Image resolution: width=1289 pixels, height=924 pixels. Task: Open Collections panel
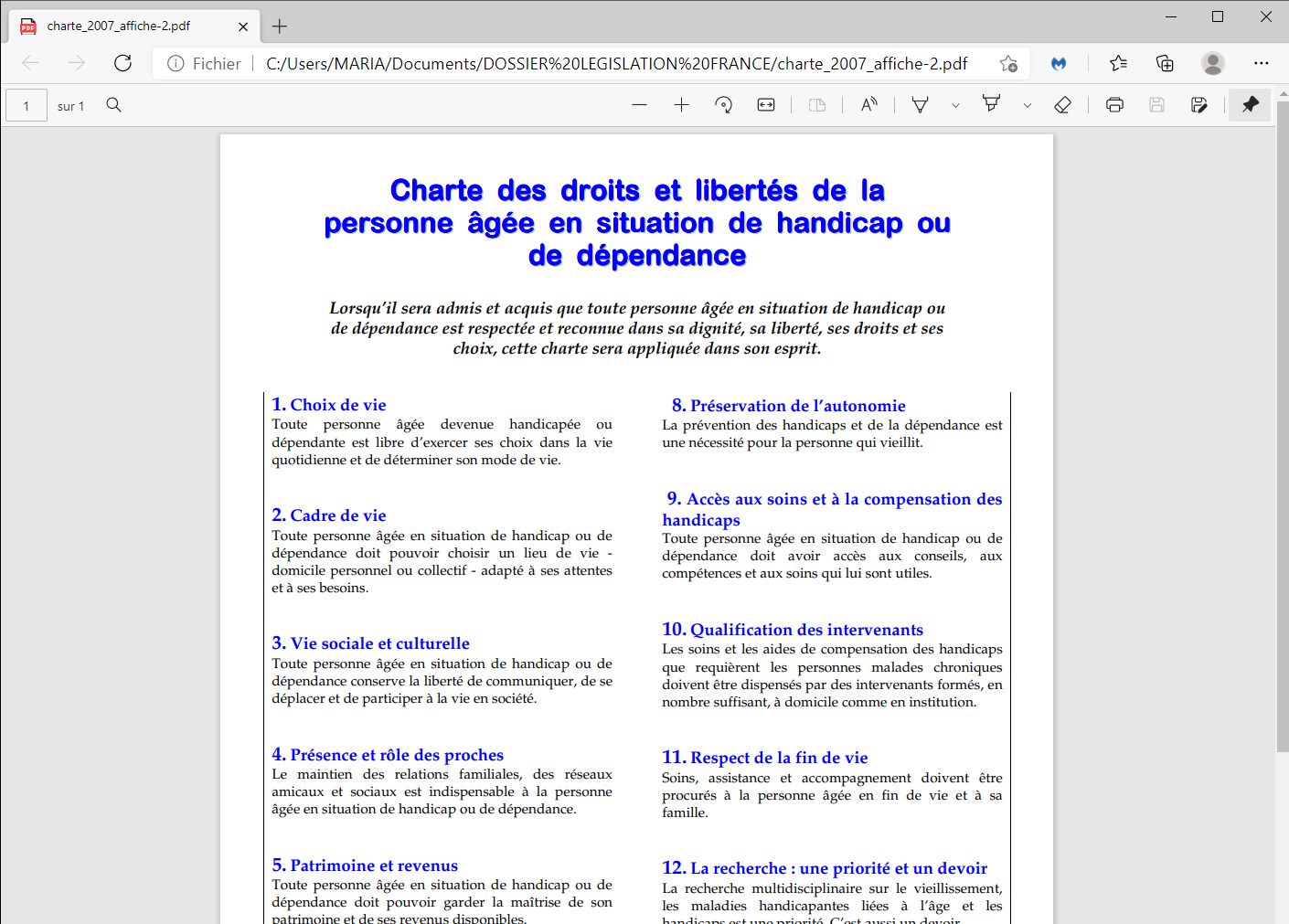click(x=1165, y=63)
